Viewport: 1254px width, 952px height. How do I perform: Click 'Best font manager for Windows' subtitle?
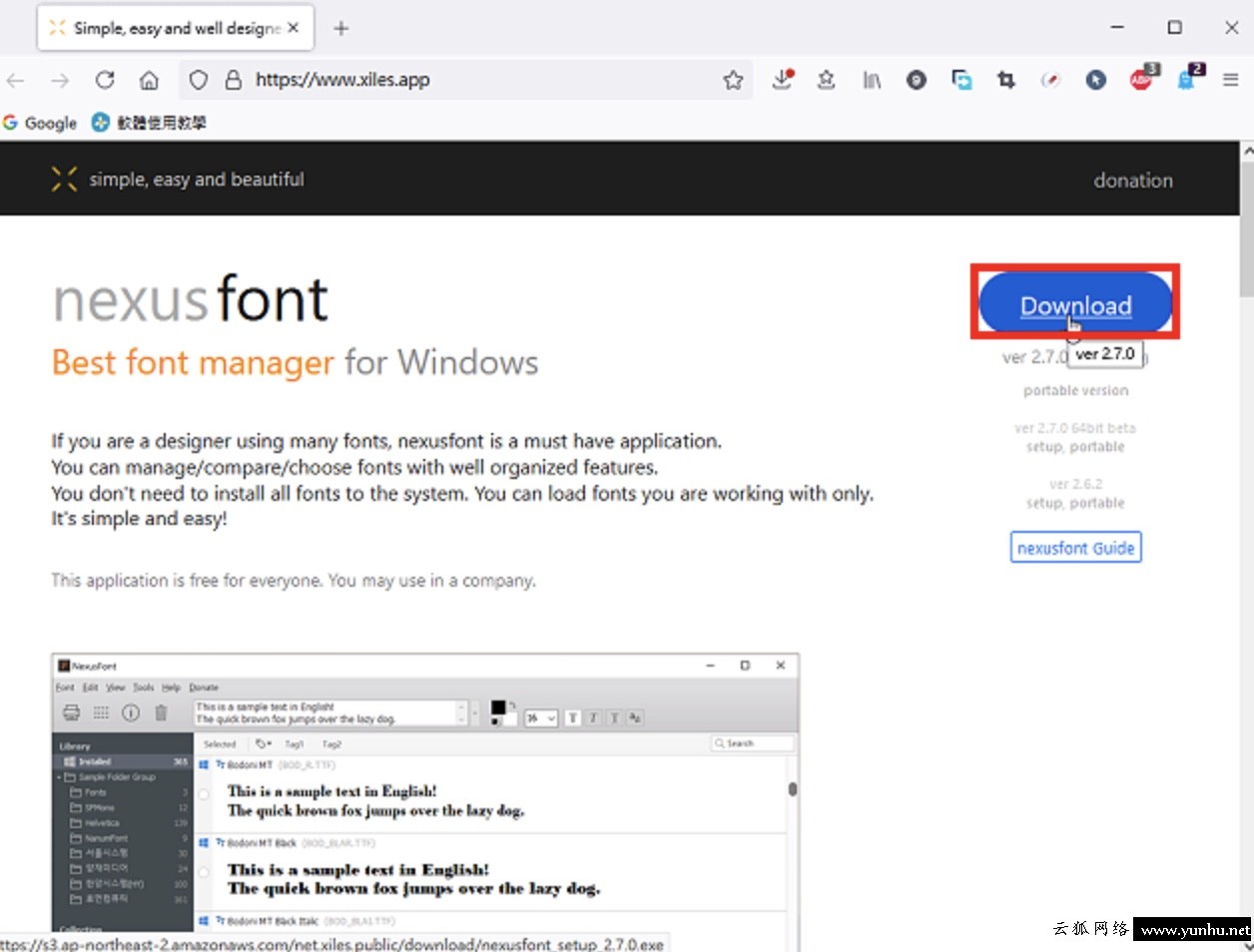point(295,362)
